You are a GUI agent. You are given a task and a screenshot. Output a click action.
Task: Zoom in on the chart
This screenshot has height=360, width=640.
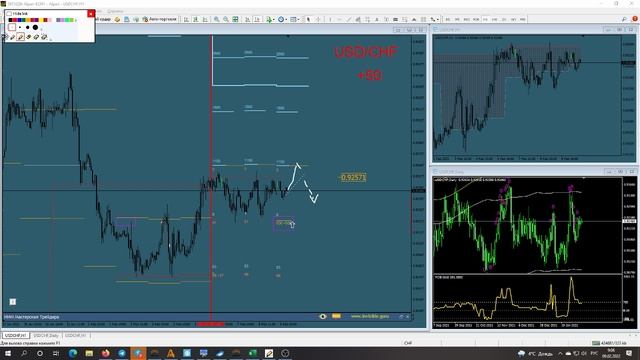pos(216,19)
